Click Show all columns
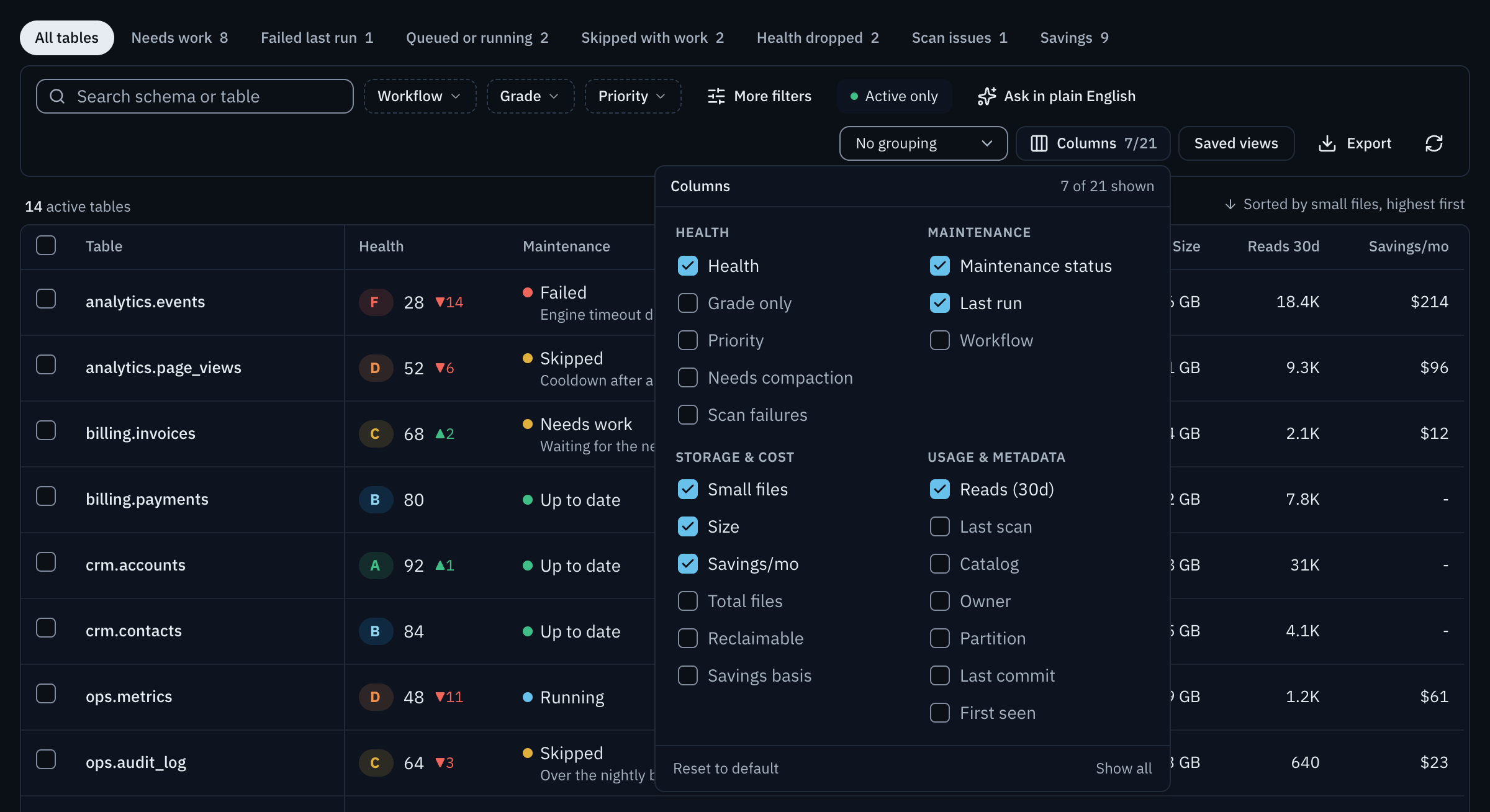 [x=1124, y=769]
